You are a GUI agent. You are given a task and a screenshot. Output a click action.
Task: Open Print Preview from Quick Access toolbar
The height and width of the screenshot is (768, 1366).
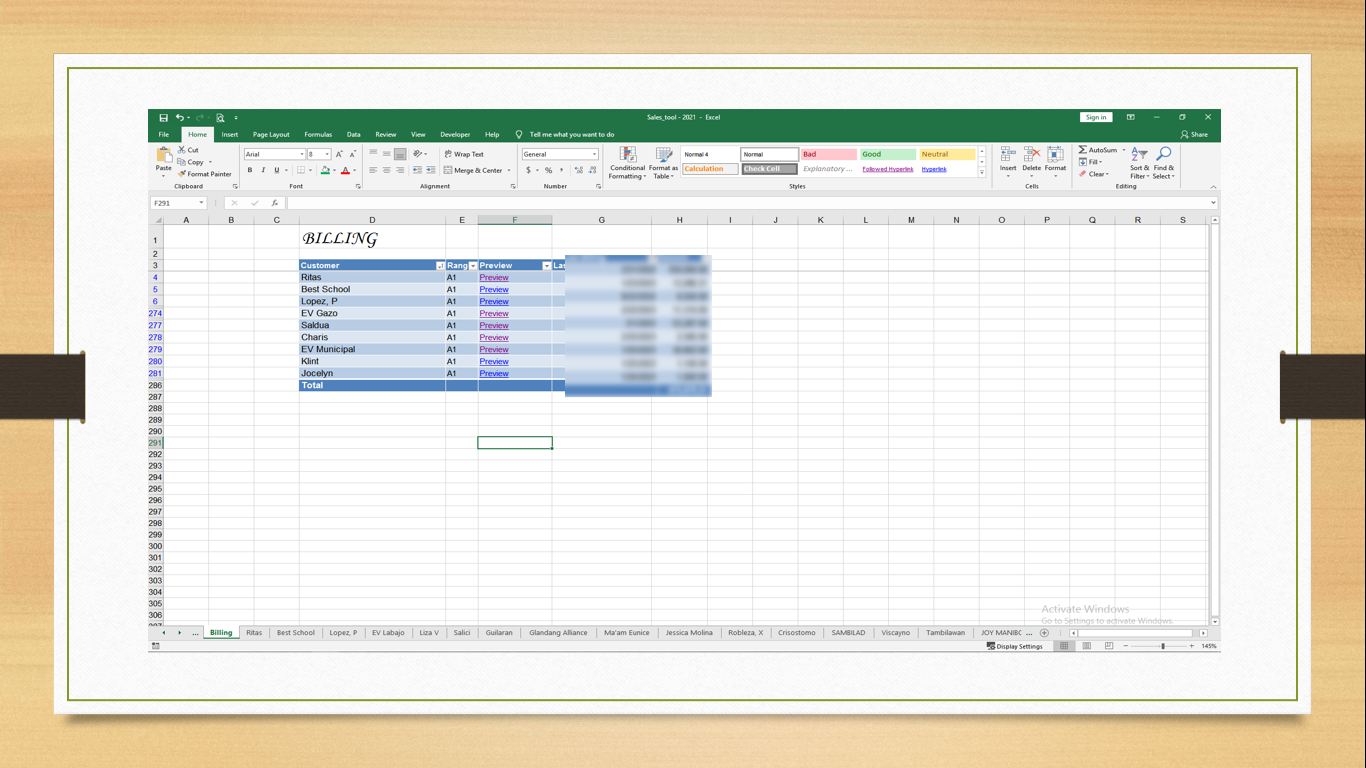click(220, 117)
